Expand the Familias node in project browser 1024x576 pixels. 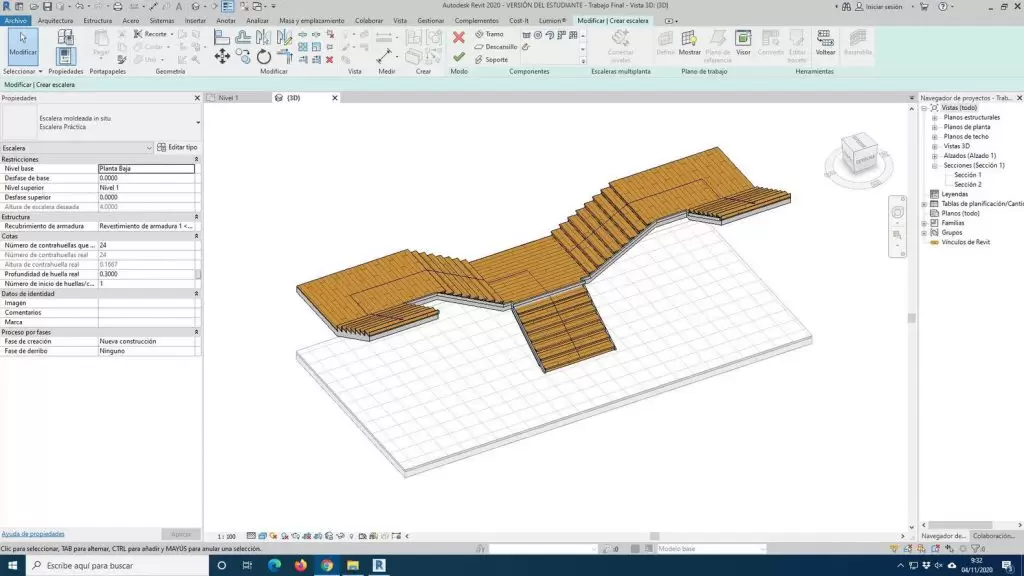click(x=924, y=223)
